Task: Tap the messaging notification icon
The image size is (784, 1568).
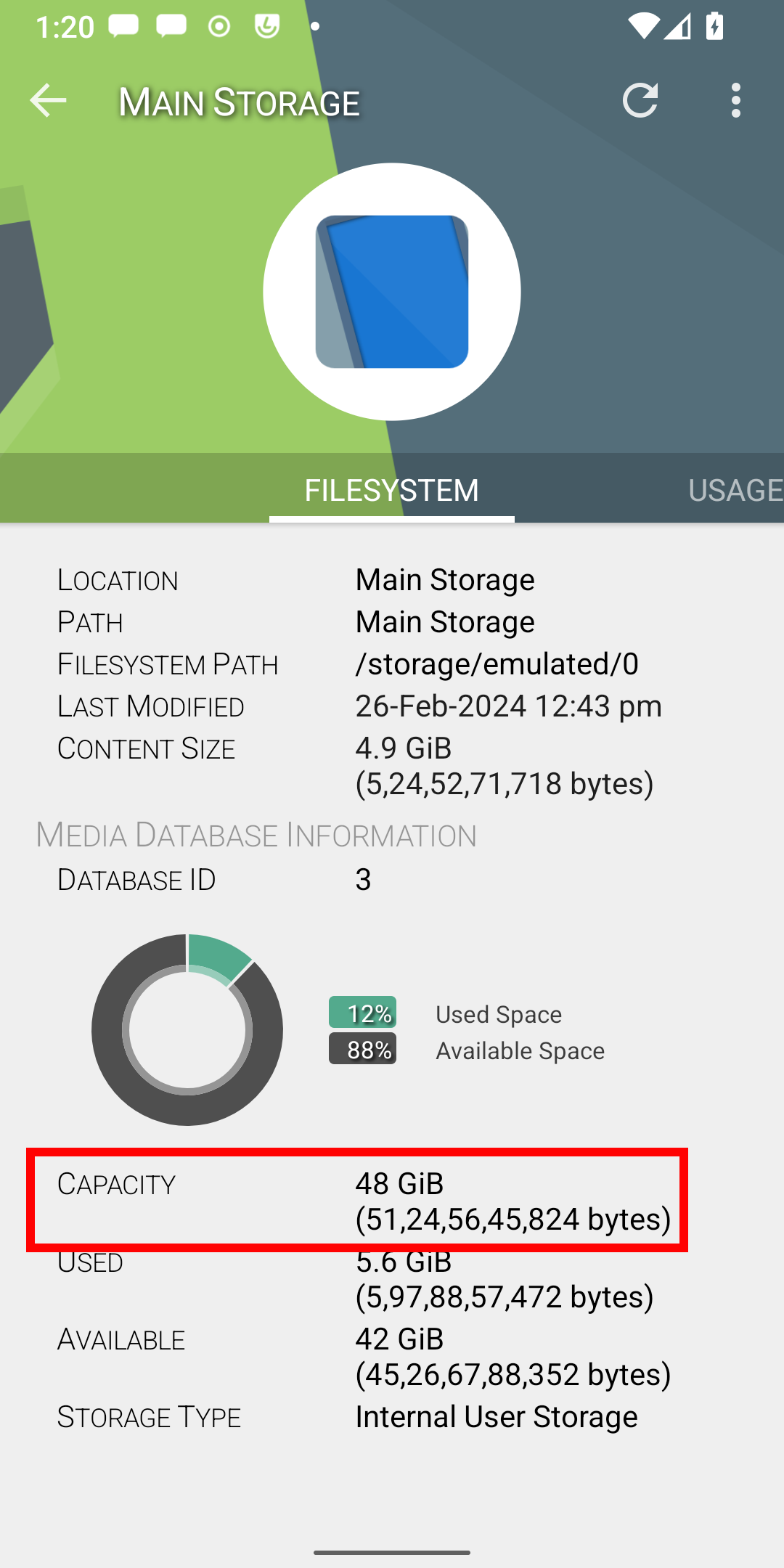Action: (123, 25)
